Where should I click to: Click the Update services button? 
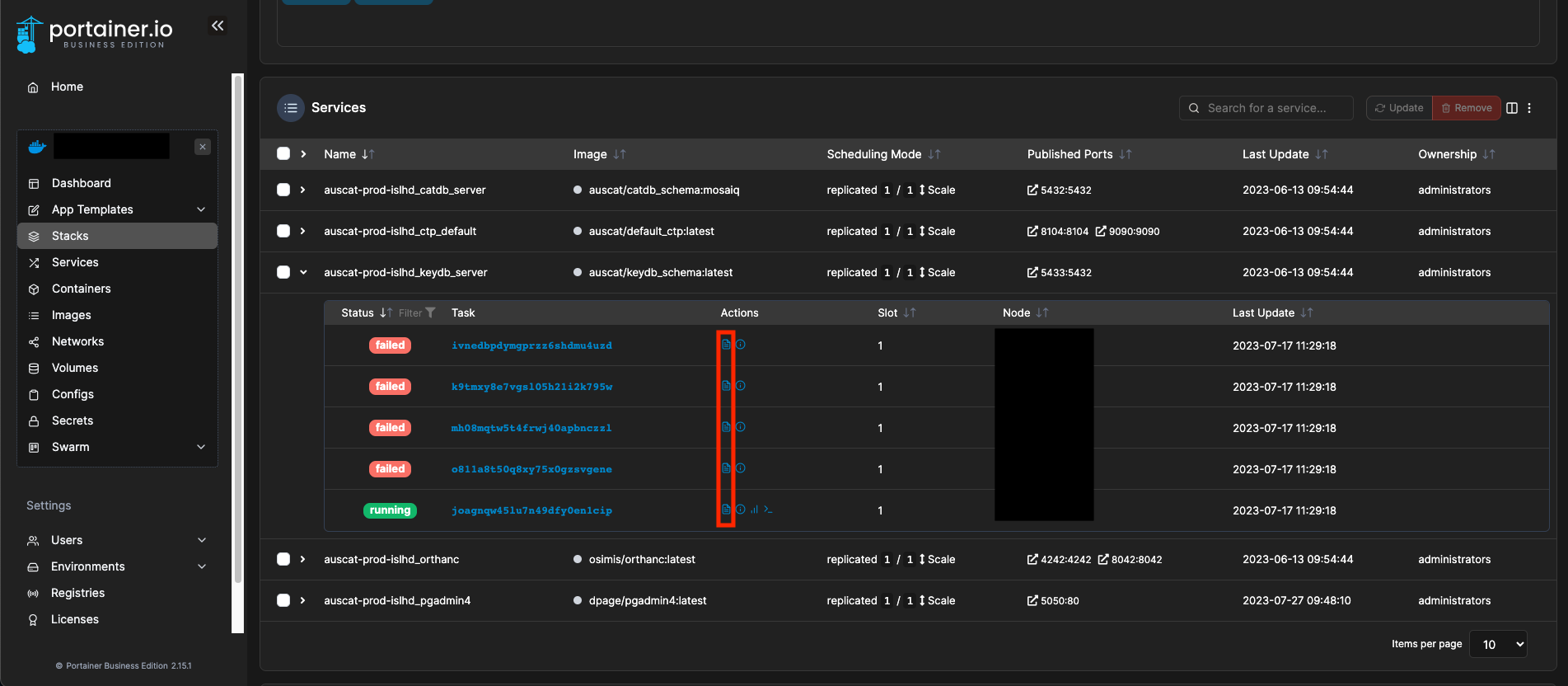click(x=1399, y=108)
